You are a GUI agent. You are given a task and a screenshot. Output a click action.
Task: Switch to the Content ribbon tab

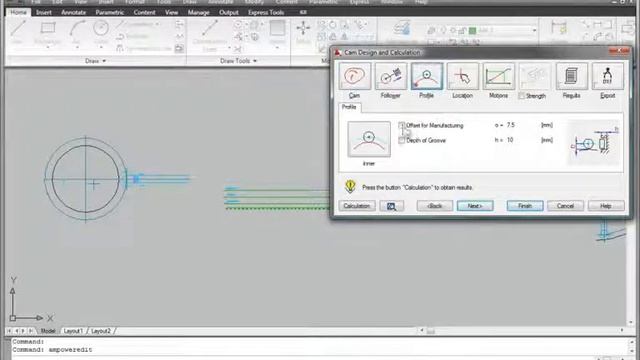144,12
